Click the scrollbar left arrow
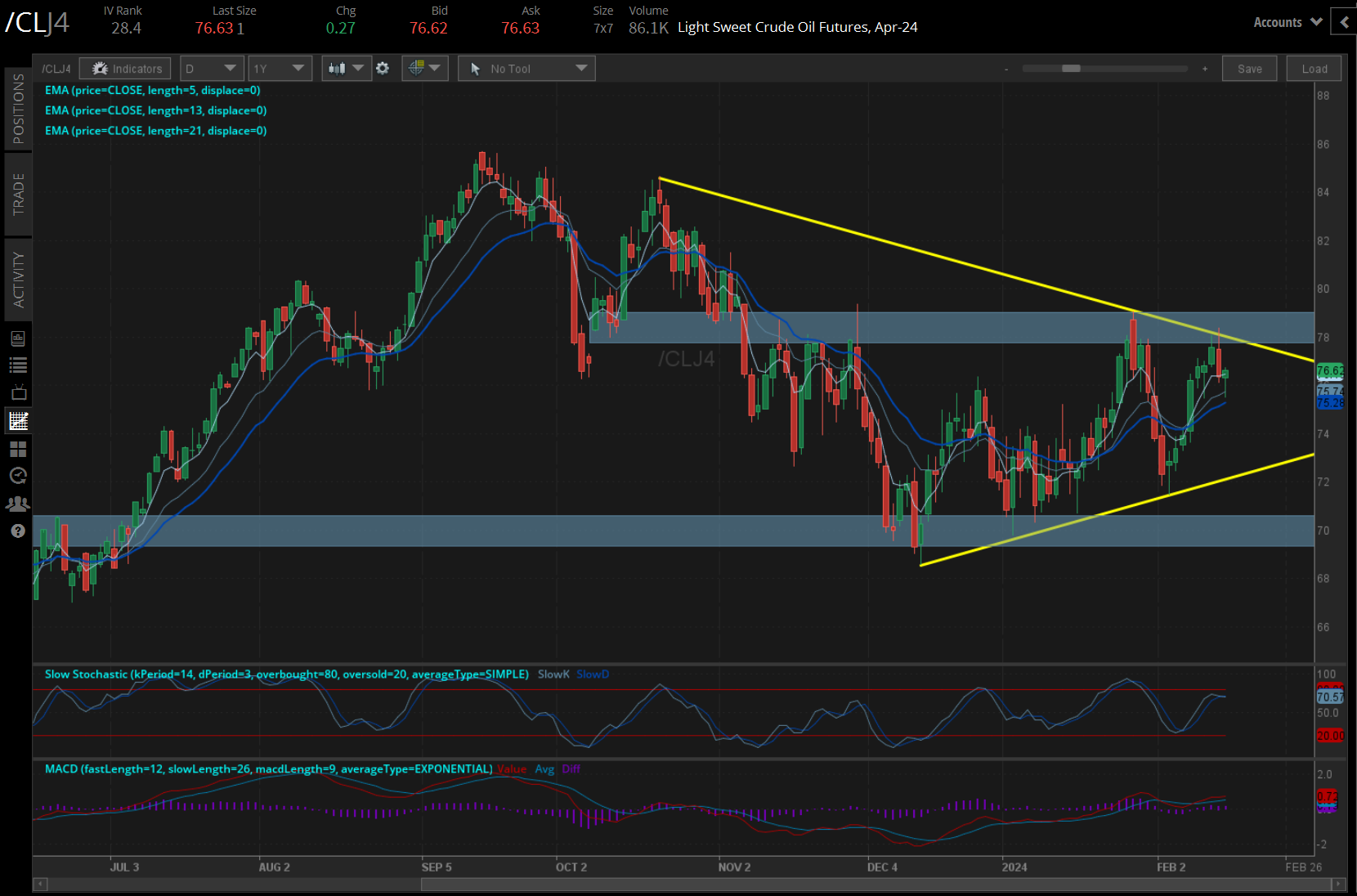 40,884
